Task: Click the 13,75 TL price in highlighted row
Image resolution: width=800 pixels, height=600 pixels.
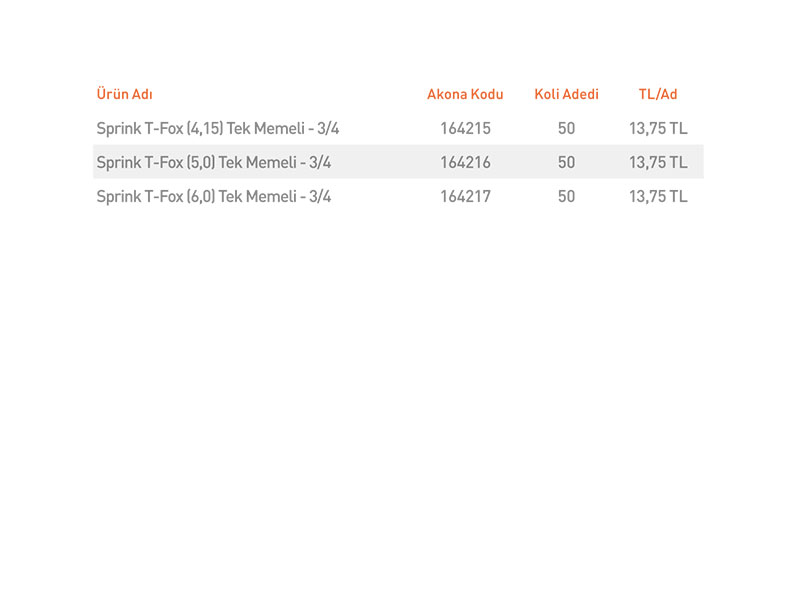Action: (x=658, y=162)
